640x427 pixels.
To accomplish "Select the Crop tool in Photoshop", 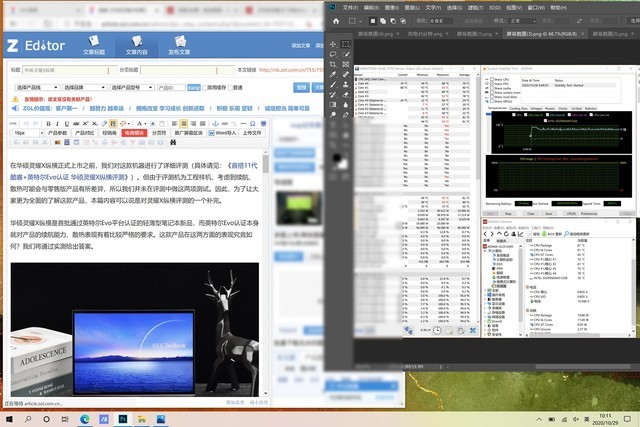I will tap(333, 64).
